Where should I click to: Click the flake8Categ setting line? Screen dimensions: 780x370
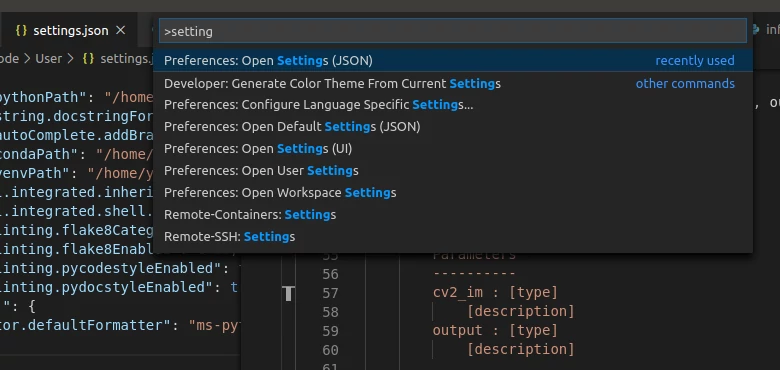point(77,230)
